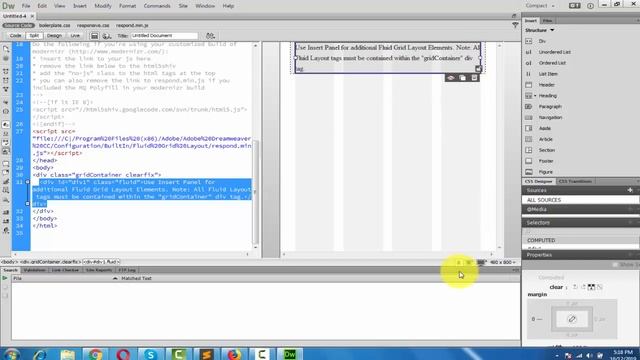640x360 pixels.
Task: Open the Commands menu
Action: click(x=157, y=6)
